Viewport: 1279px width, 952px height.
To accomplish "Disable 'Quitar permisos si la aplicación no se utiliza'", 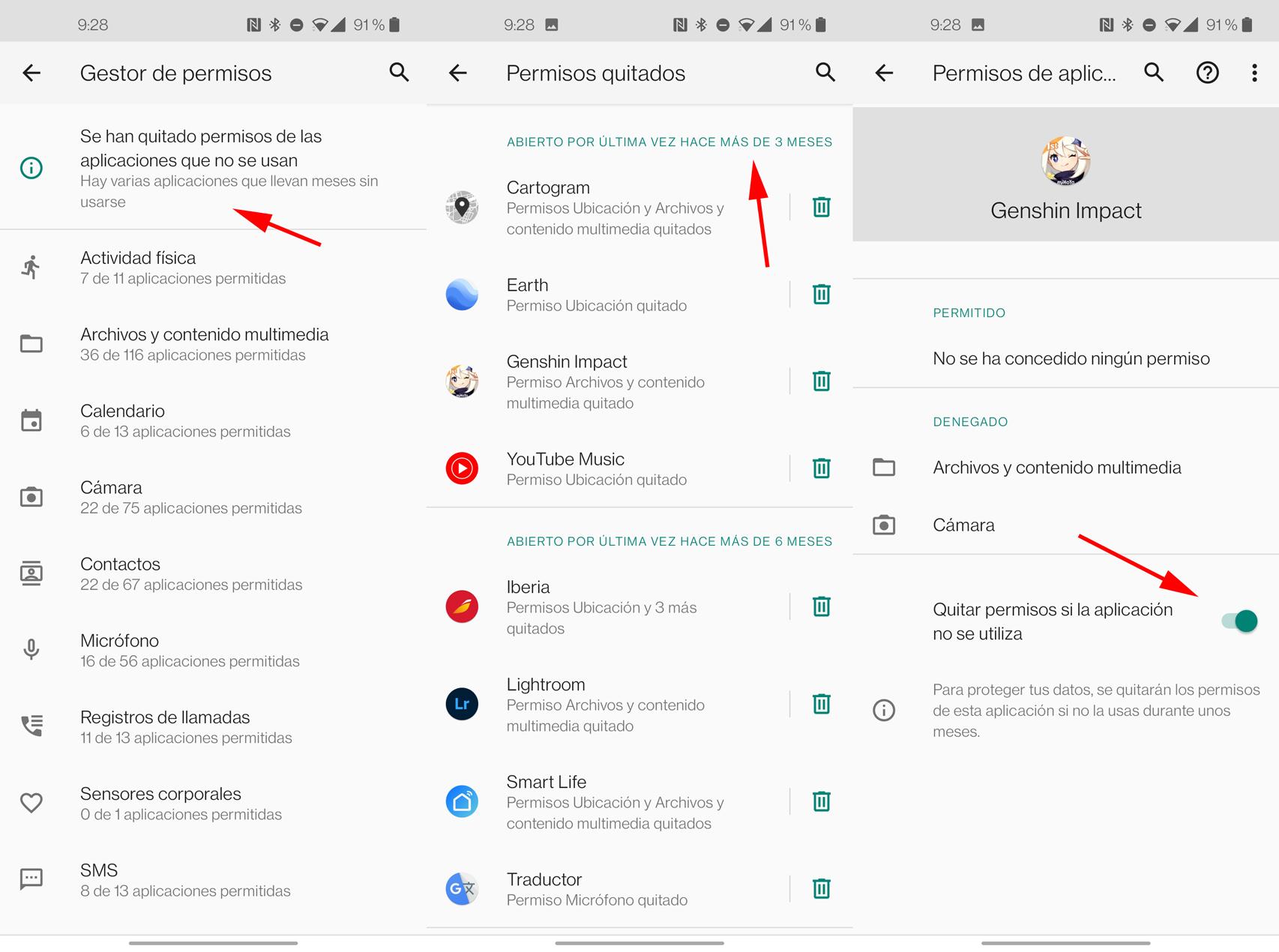I will coord(1238,621).
